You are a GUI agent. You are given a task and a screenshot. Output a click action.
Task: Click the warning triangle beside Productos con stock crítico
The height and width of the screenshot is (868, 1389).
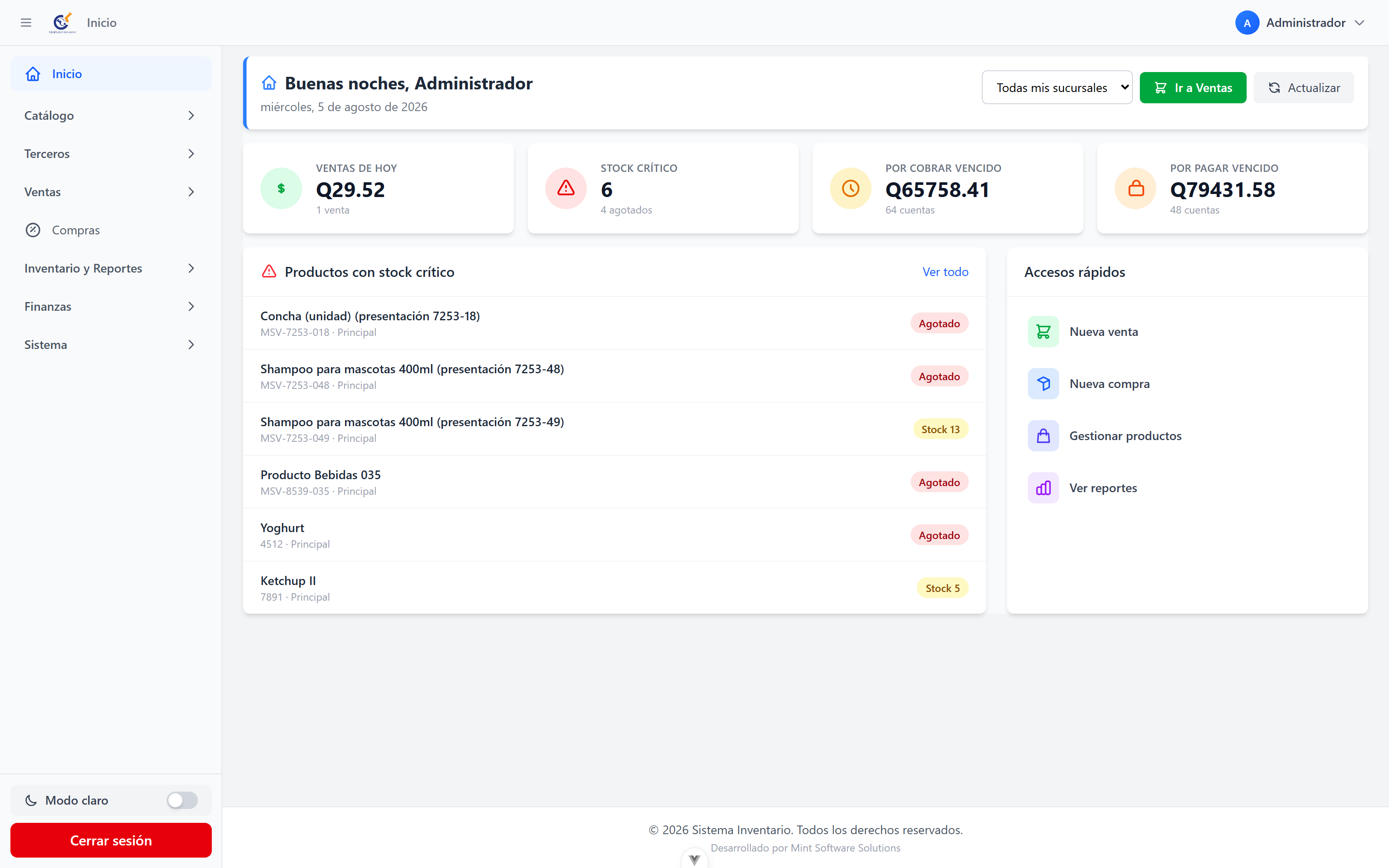pos(269,272)
